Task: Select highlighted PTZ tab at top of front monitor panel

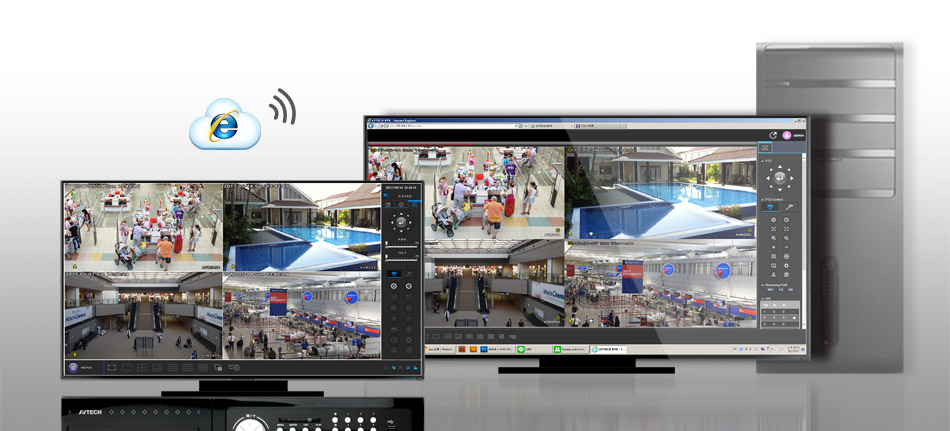Action: (415, 204)
